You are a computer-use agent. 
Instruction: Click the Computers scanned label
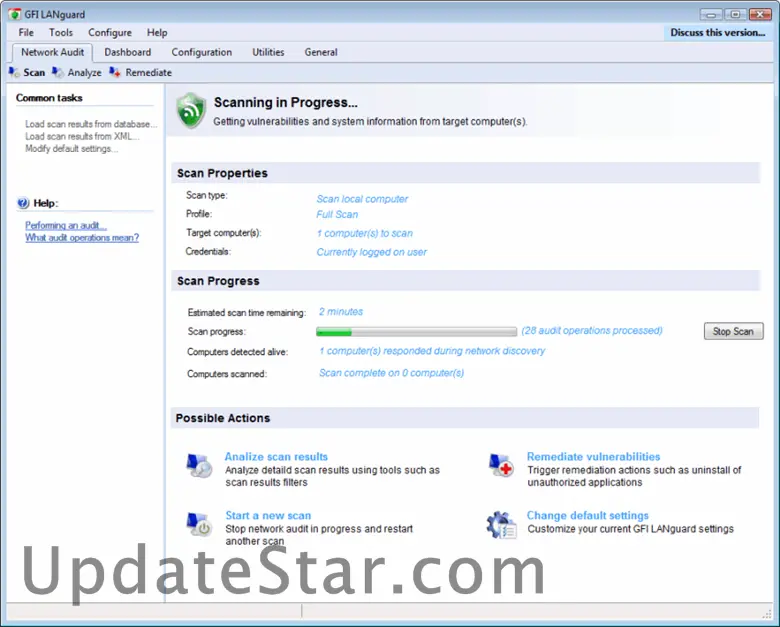point(227,374)
